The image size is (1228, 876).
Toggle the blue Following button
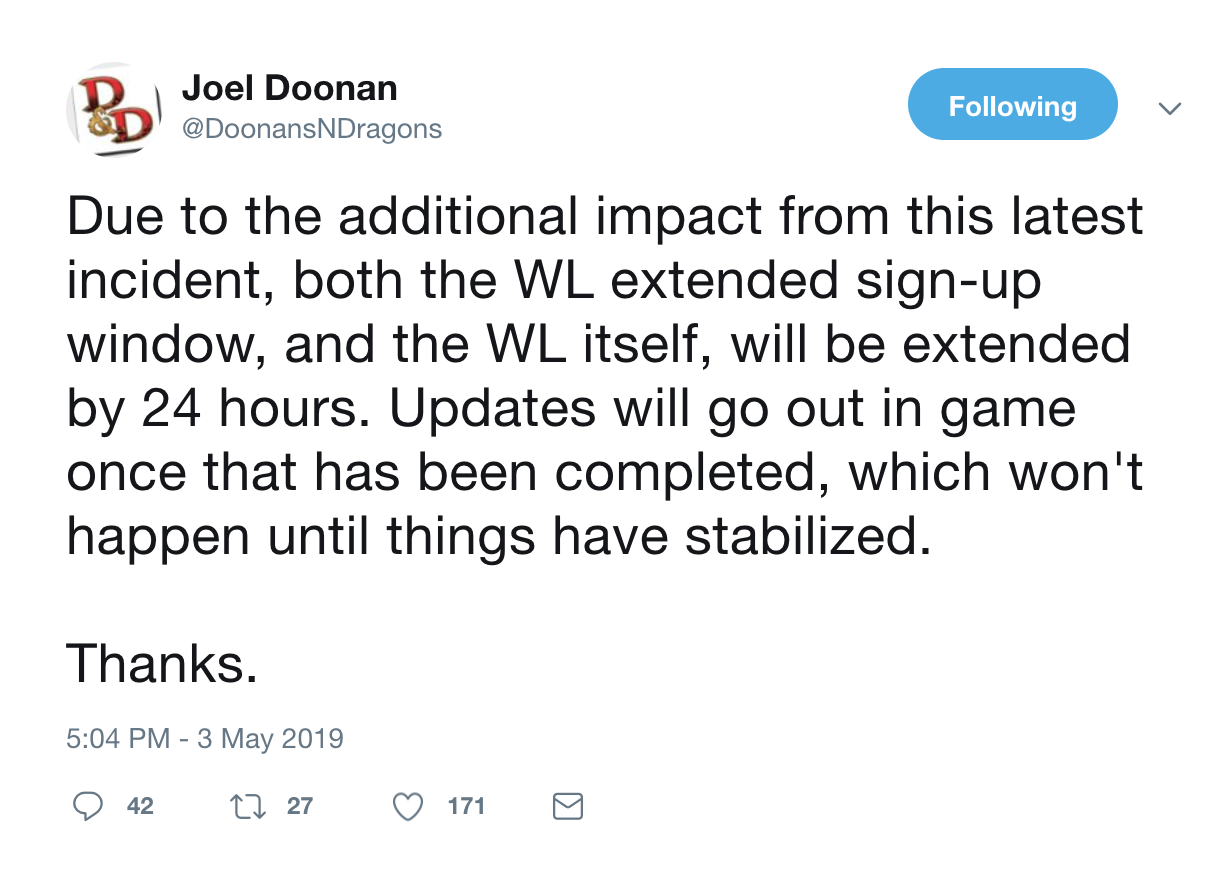[1012, 105]
